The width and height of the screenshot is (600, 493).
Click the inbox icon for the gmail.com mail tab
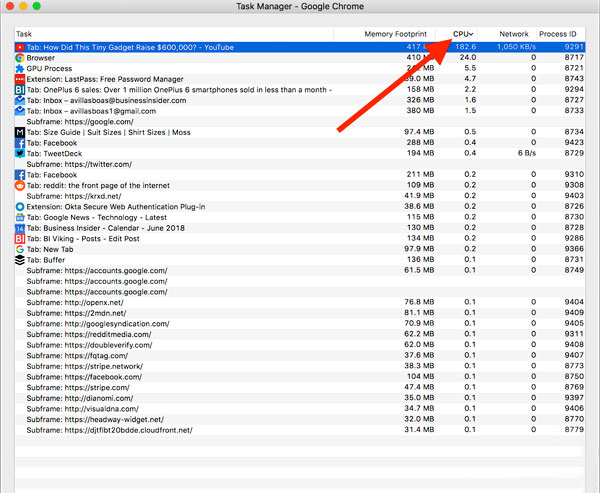pyautogui.click(x=20, y=111)
